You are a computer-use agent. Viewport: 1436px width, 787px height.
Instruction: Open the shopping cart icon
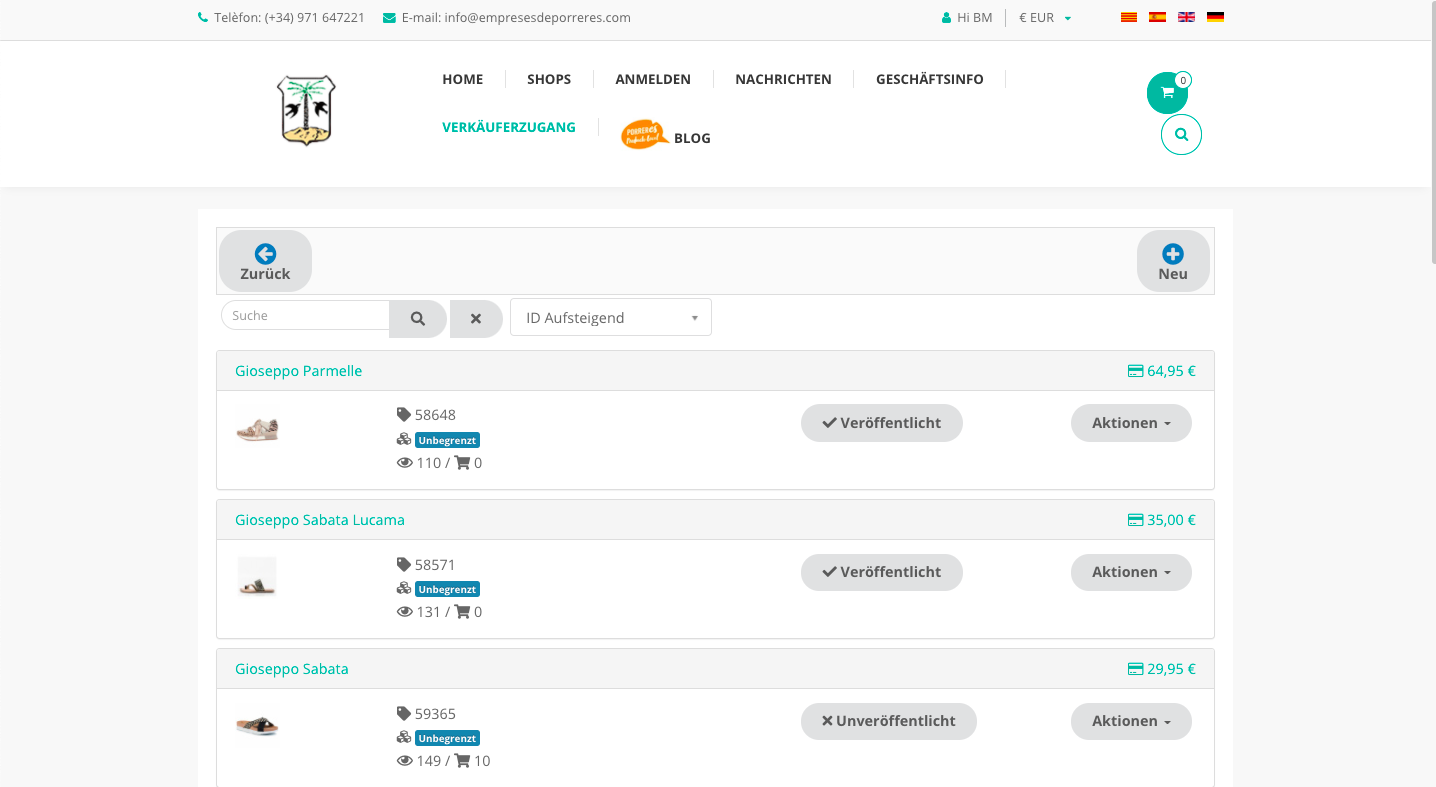pyautogui.click(x=1167, y=93)
